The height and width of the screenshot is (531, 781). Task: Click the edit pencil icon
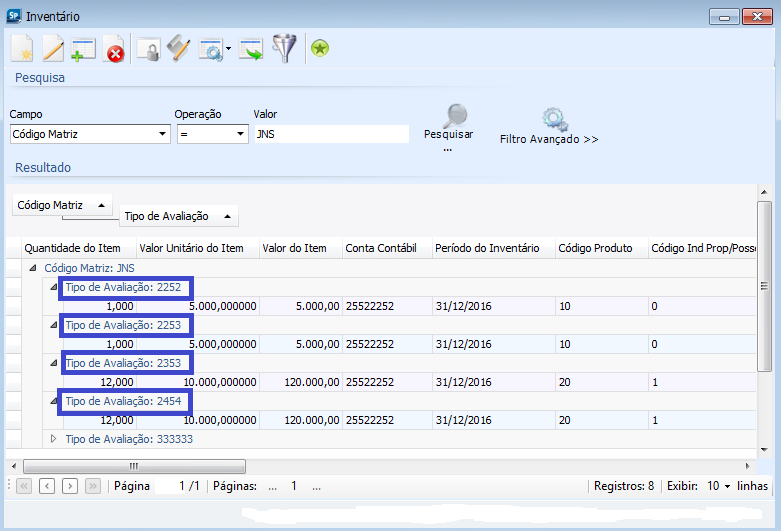(52, 49)
